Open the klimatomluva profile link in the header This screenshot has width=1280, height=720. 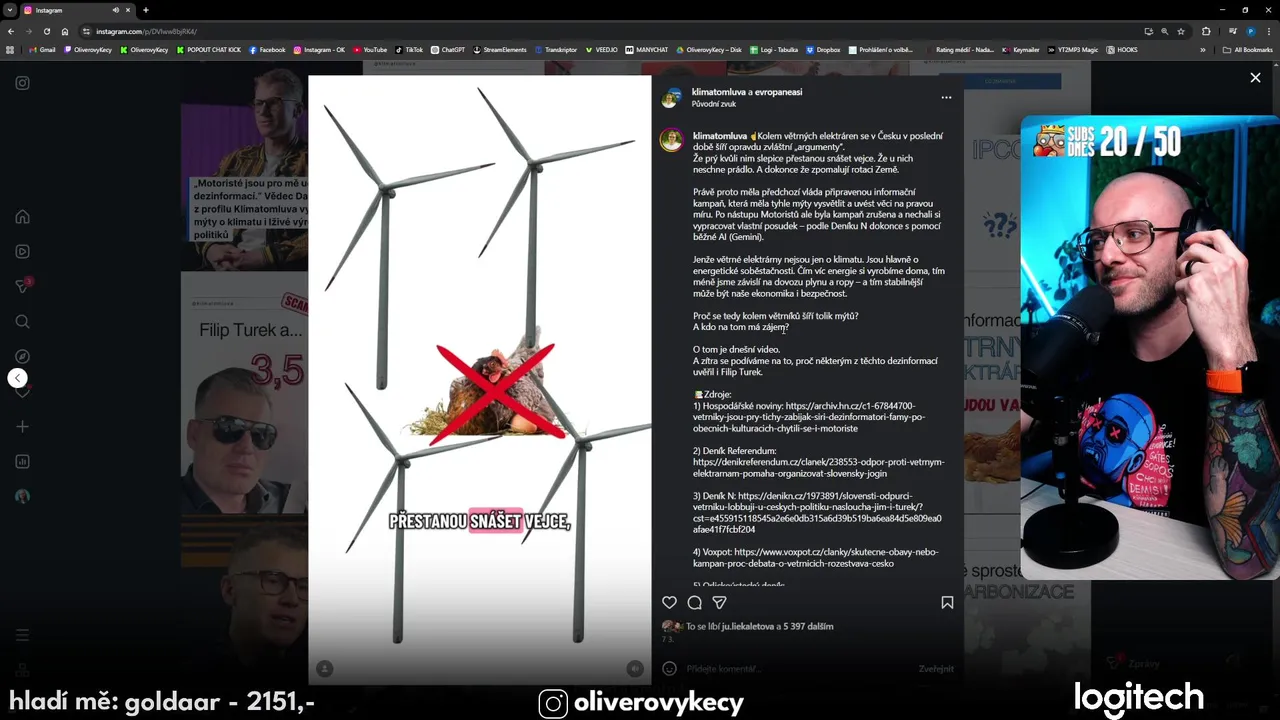pos(719,92)
